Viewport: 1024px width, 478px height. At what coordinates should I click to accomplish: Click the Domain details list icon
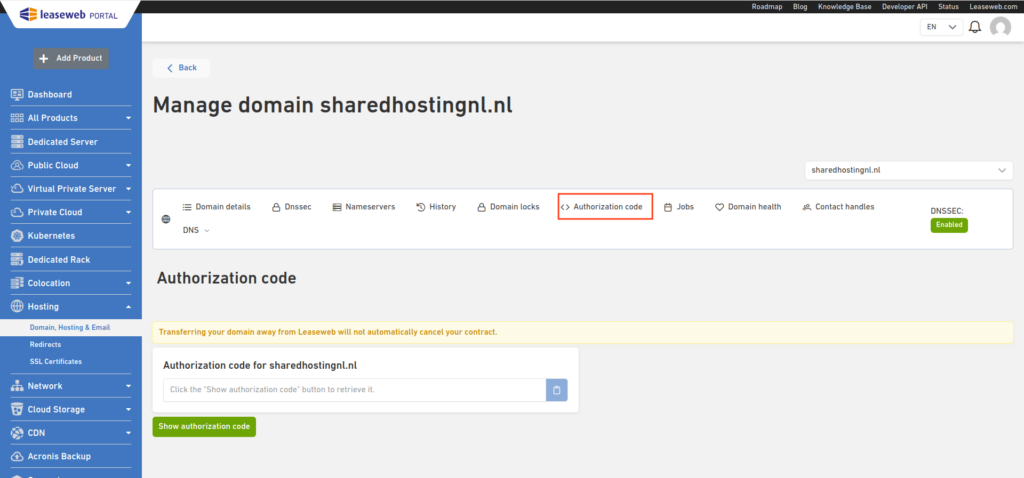click(187, 207)
